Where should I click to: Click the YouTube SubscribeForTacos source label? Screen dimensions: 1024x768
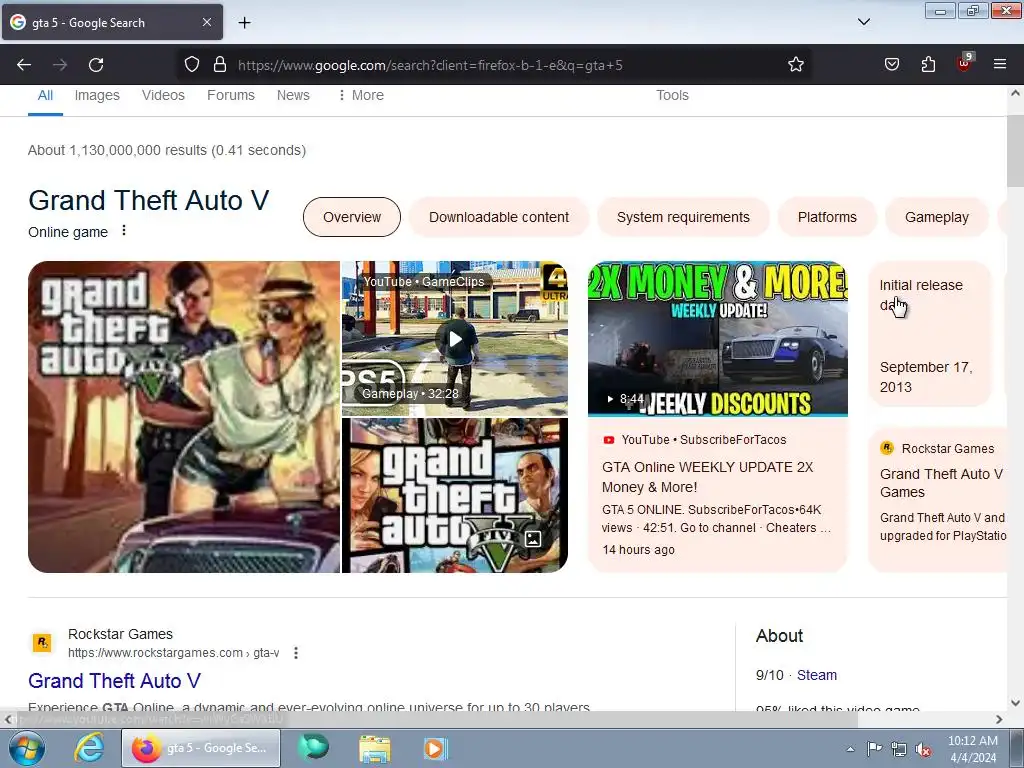click(x=704, y=440)
